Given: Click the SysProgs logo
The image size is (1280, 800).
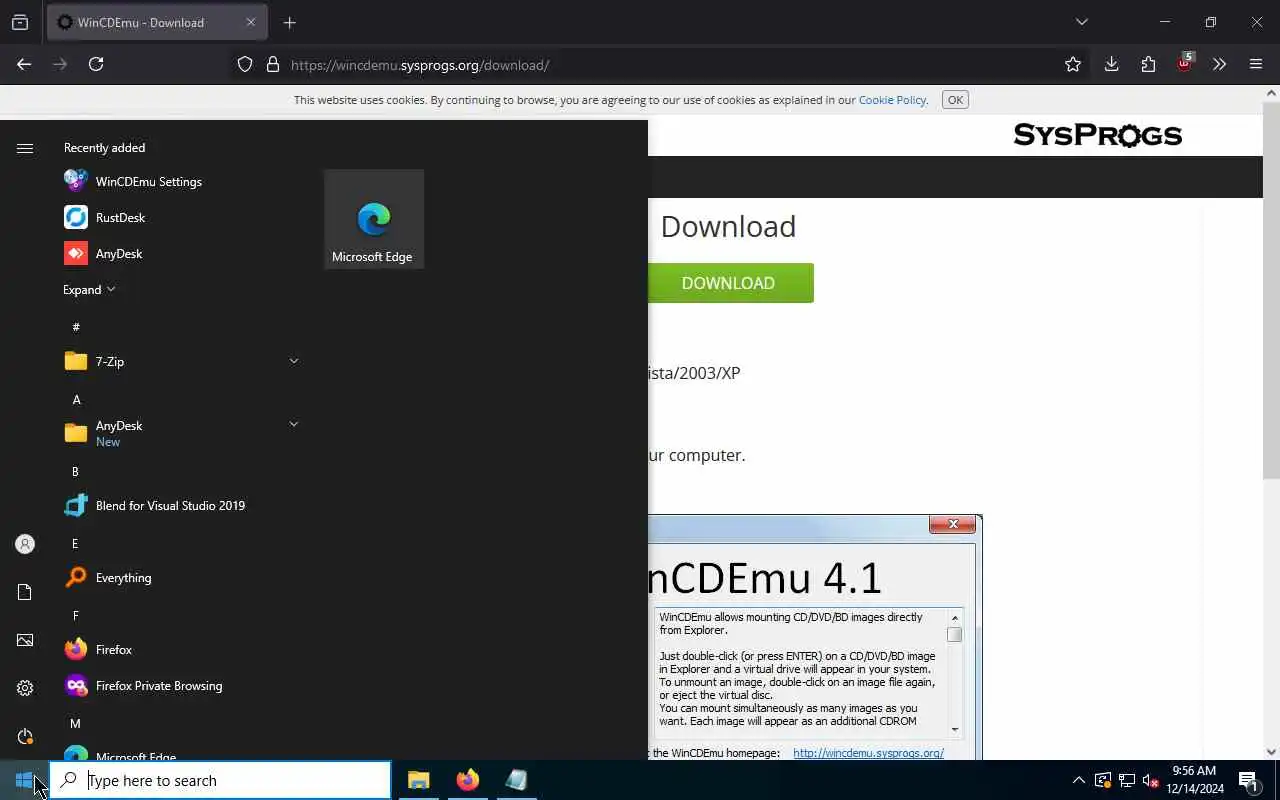Looking at the screenshot, I should tap(1097, 135).
